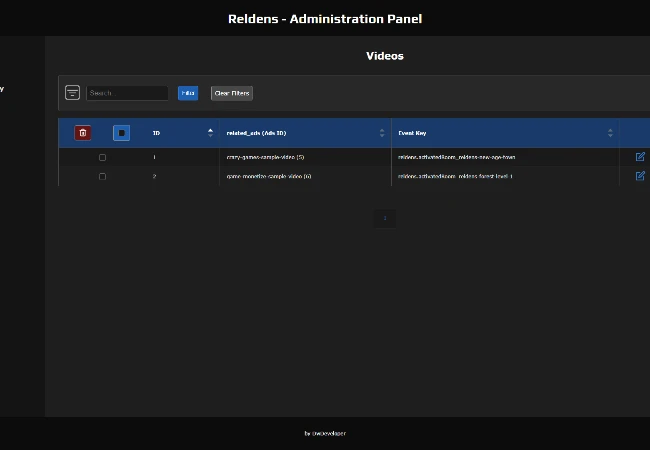The image size is (650, 450).
Task: Edit row 1 with pencil icon
Action: [x=640, y=157]
